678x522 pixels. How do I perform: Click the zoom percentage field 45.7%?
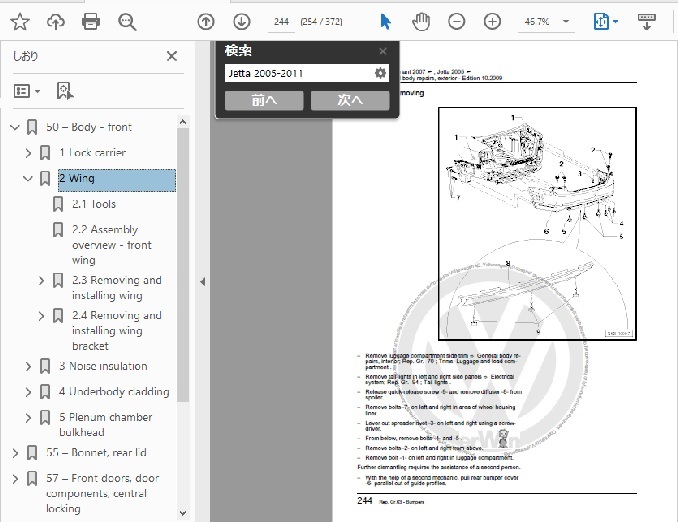537,22
